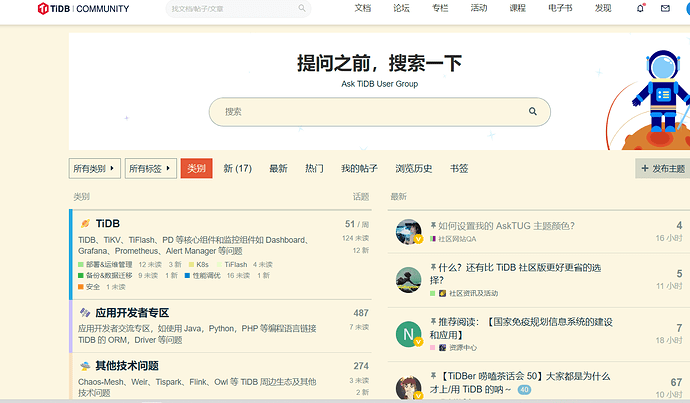The height and width of the screenshot is (403, 690).
Task: Open the green N user avatar
Action: [x=408, y=334]
